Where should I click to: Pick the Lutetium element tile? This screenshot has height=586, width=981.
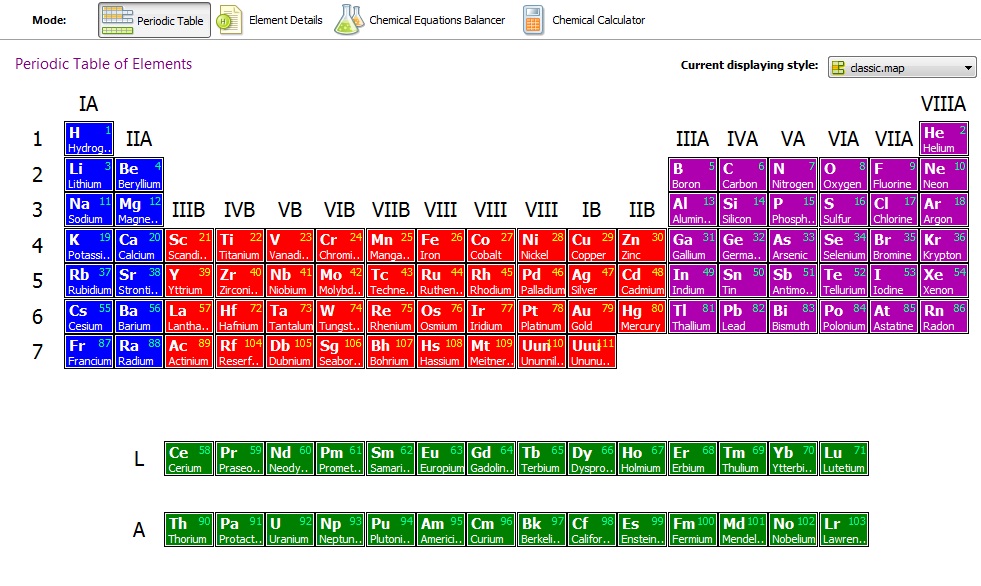[x=844, y=459]
